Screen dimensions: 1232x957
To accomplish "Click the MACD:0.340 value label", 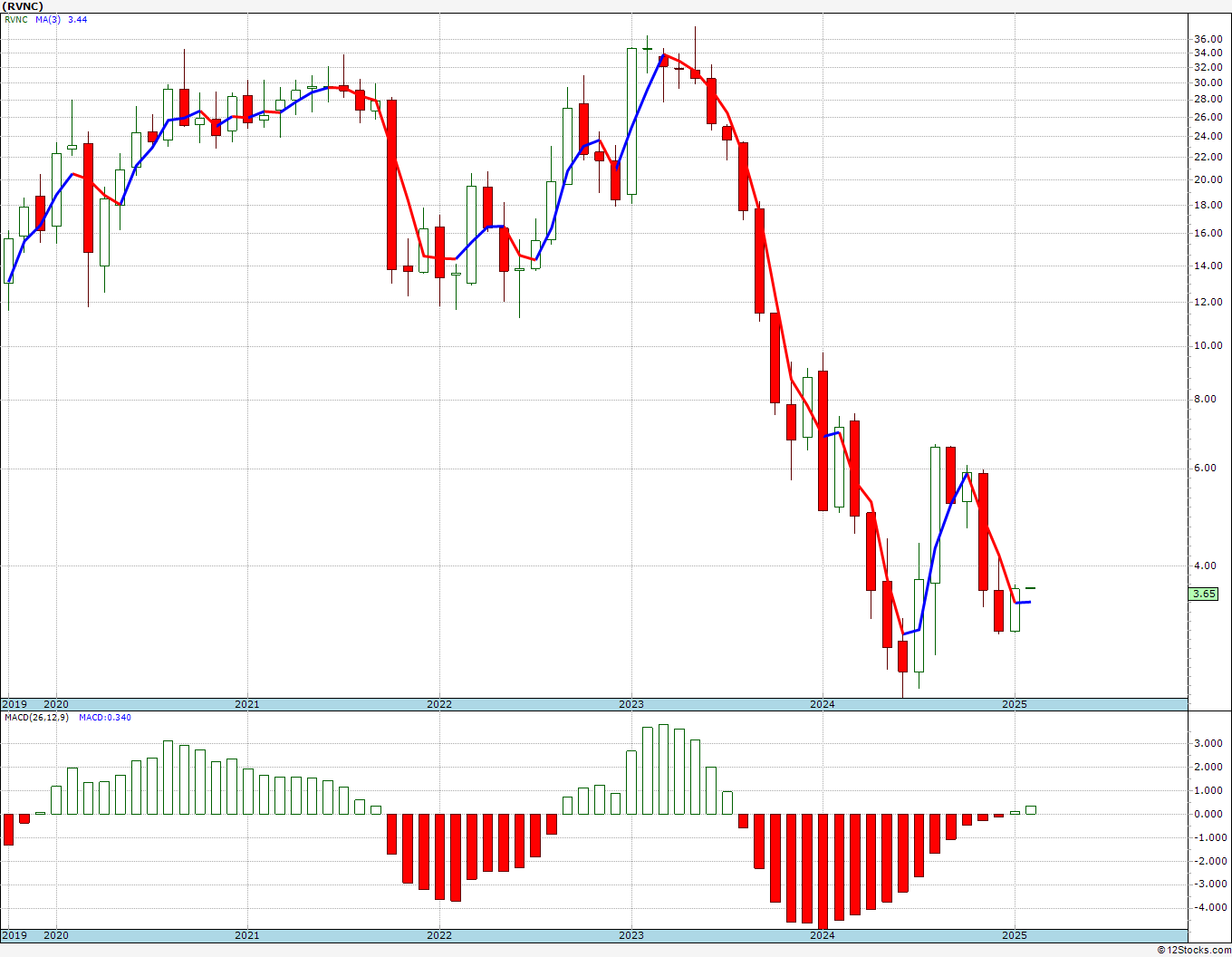I will tap(104, 717).
